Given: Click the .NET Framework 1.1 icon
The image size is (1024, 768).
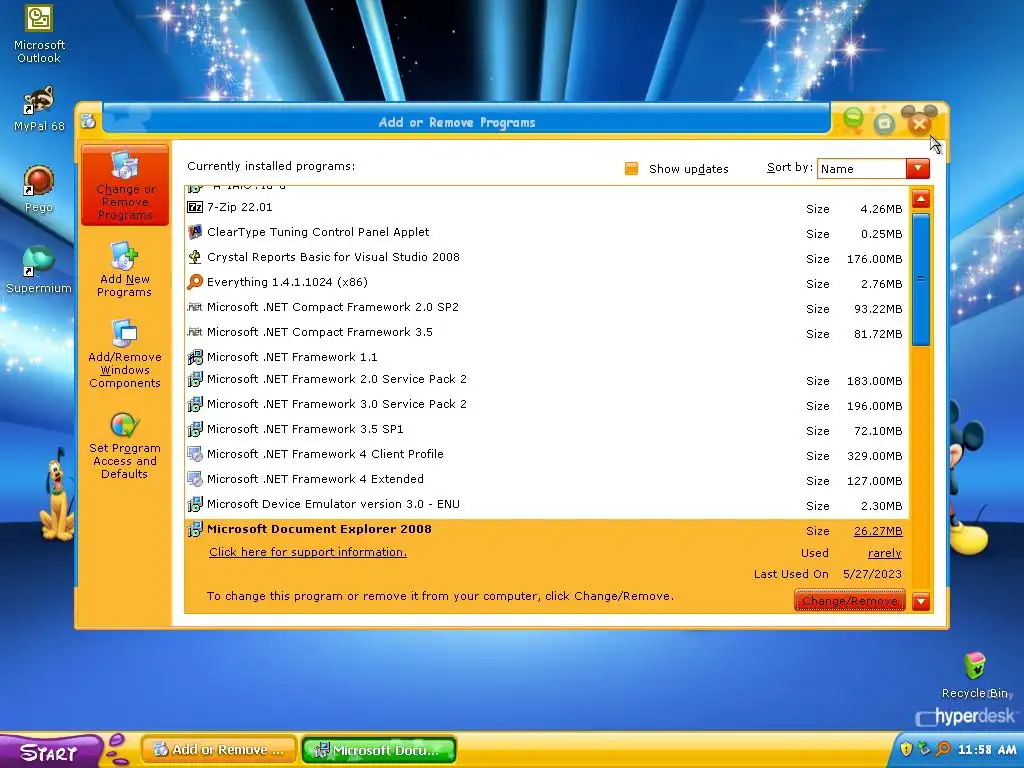Looking at the screenshot, I should [195, 357].
